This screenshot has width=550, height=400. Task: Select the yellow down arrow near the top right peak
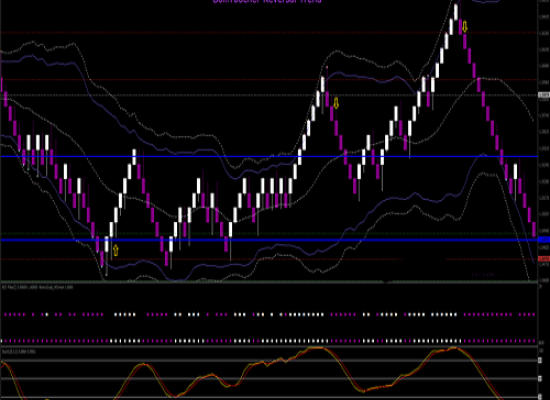click(464, 27)
